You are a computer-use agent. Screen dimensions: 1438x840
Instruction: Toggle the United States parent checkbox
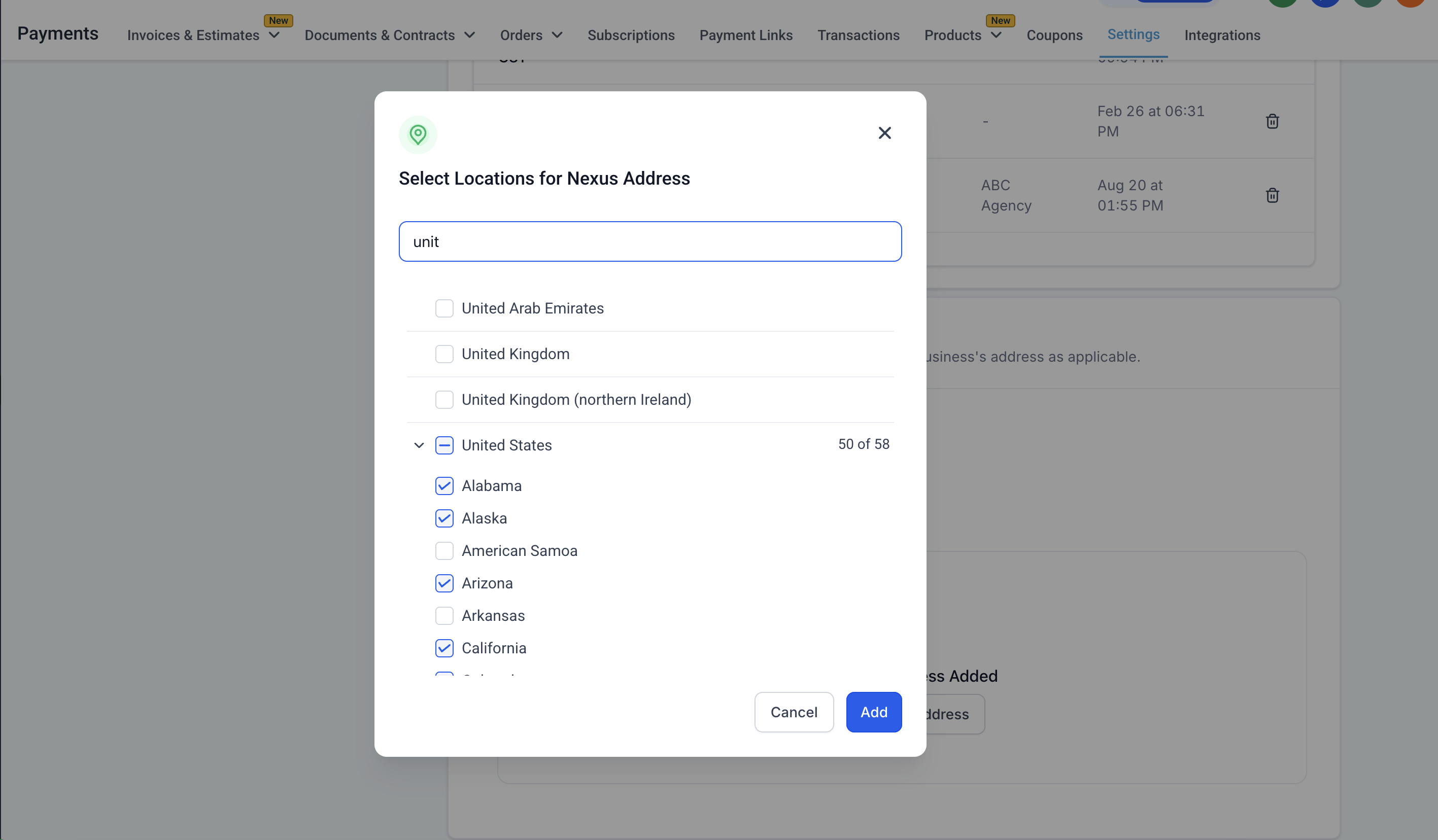pyautogui.click(x=444, y=445)
